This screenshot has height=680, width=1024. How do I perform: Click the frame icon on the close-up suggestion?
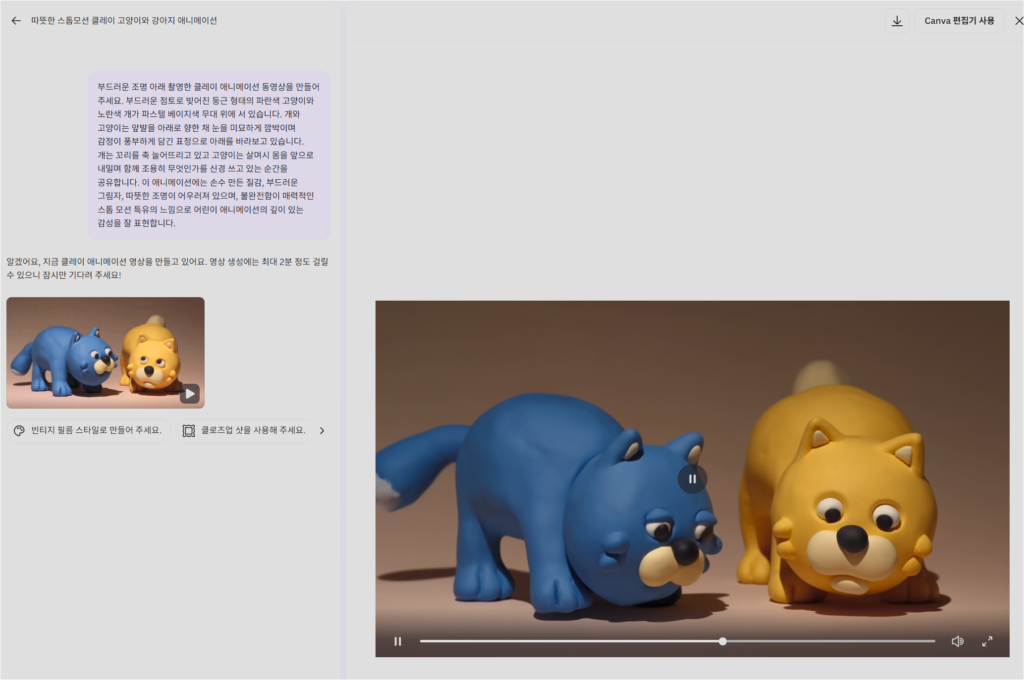188,431
